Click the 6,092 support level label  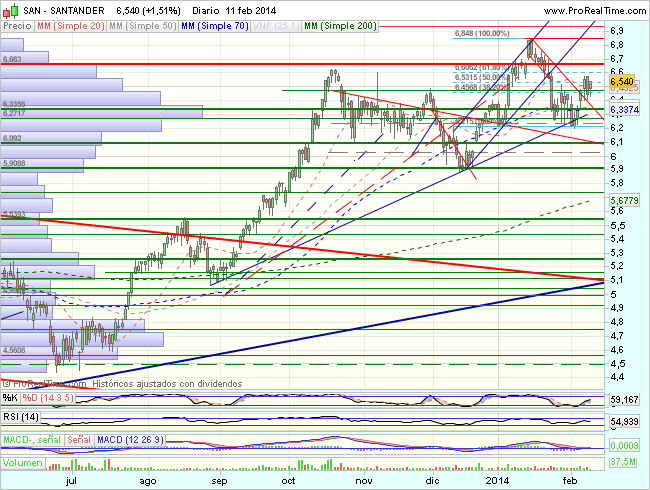tap(12, 138)
